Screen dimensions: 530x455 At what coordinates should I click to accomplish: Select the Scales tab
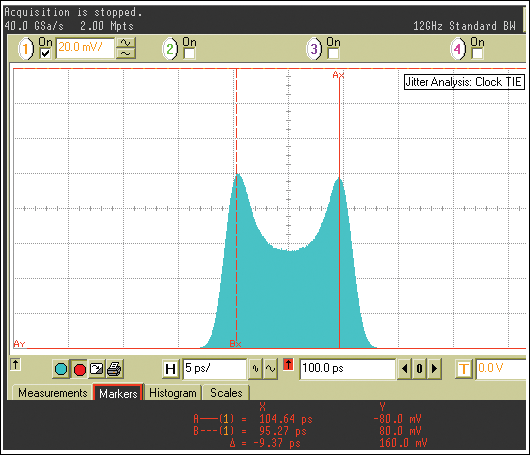(226, 393)
